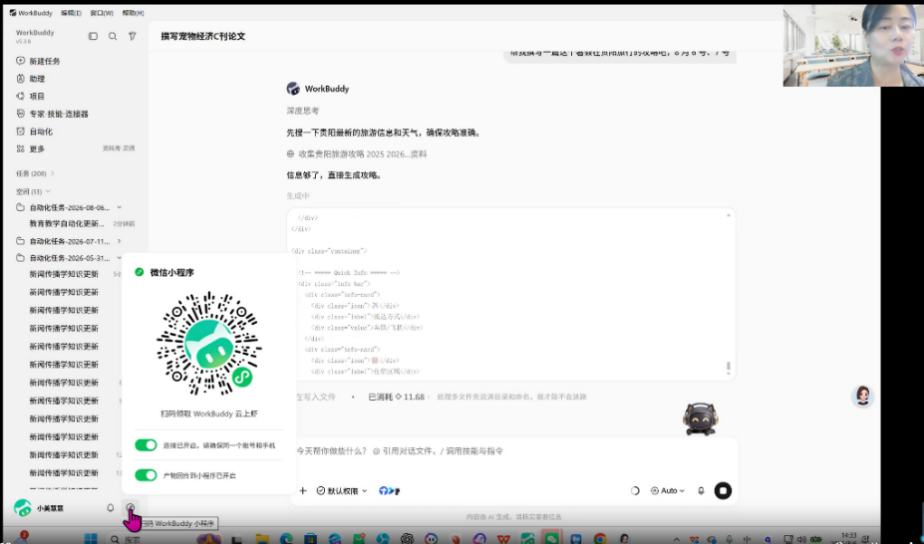Image resolution: width=924 pixels, height=544 pixels.
Task: Click the WorkBuddy mini program QR code
Action: pyautogui.click(x=209, y=343)
